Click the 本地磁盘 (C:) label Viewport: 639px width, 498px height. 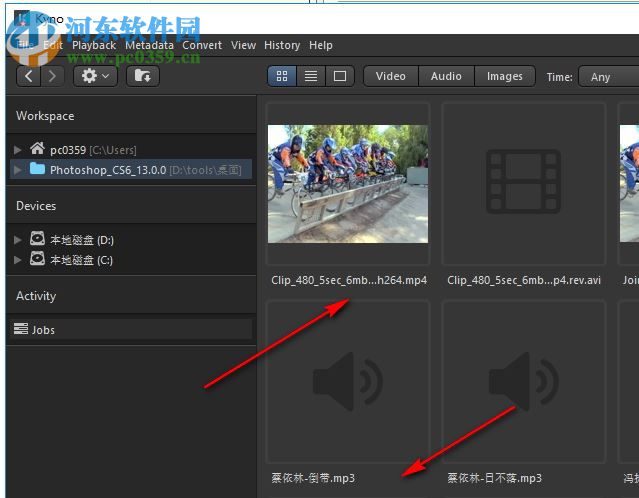82,260
